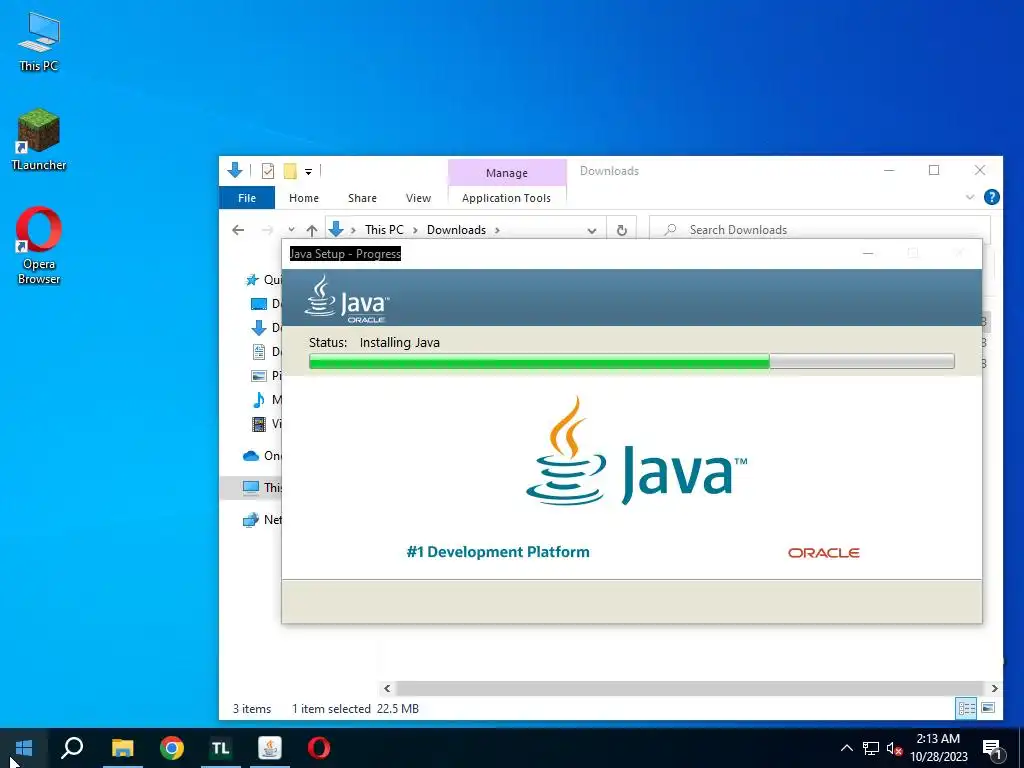This screenshot has height=768, width=1024.
Task: Open Opera from the taskbar
Action: (319, 748)
